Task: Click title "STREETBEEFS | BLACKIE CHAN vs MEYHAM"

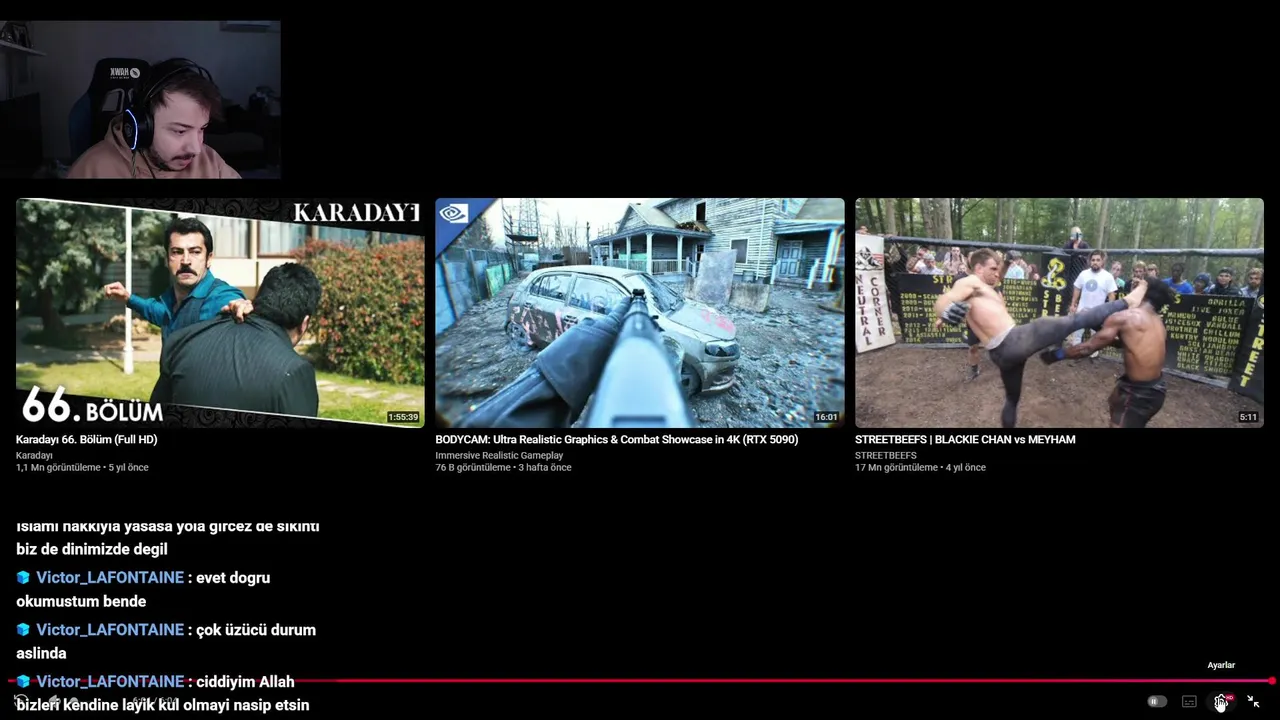Action: point(965,440)
